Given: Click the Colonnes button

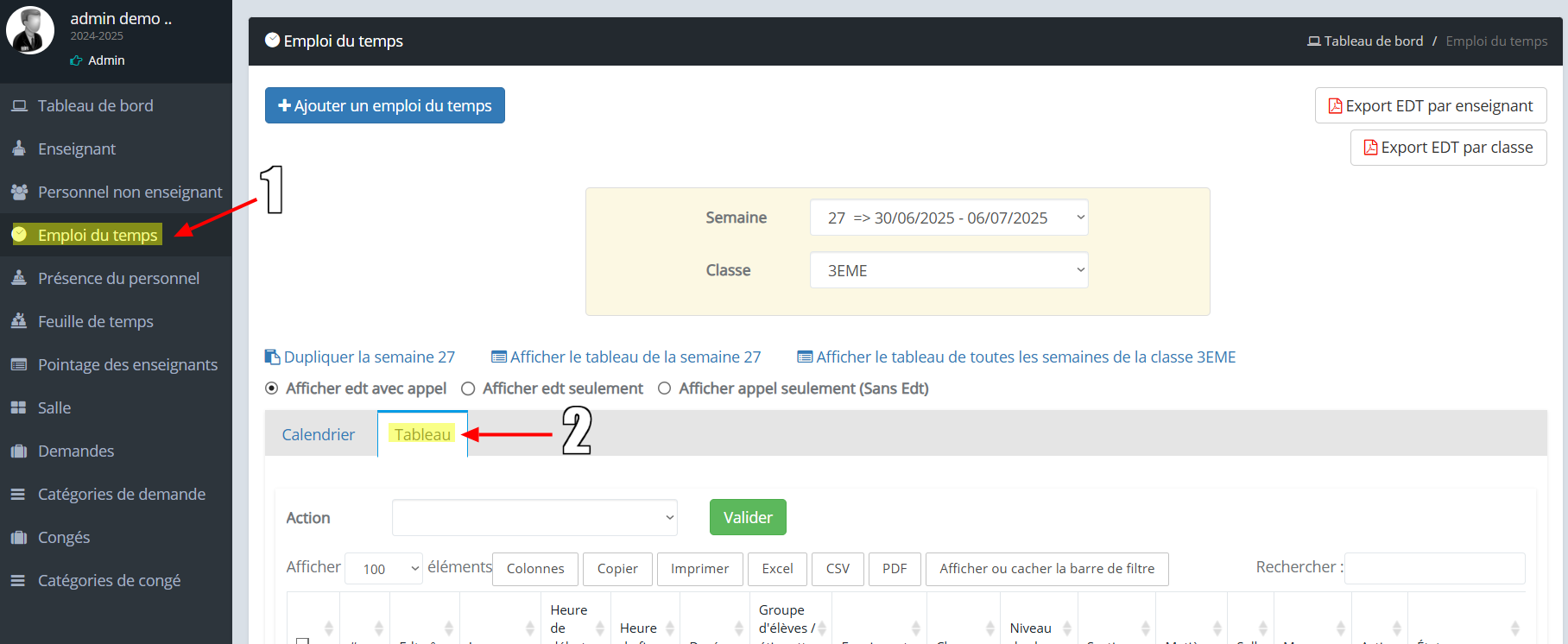Looking at the screenshot, I should 535,569.
